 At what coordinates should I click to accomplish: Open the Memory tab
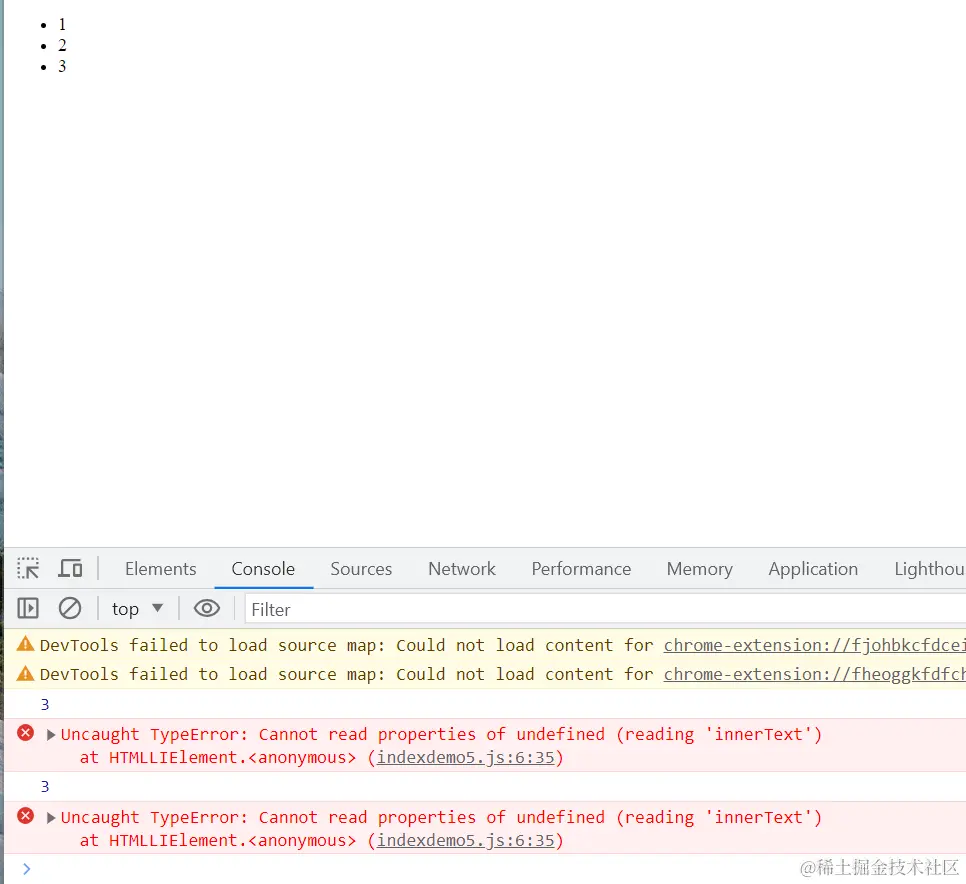[x=699, y=569]
